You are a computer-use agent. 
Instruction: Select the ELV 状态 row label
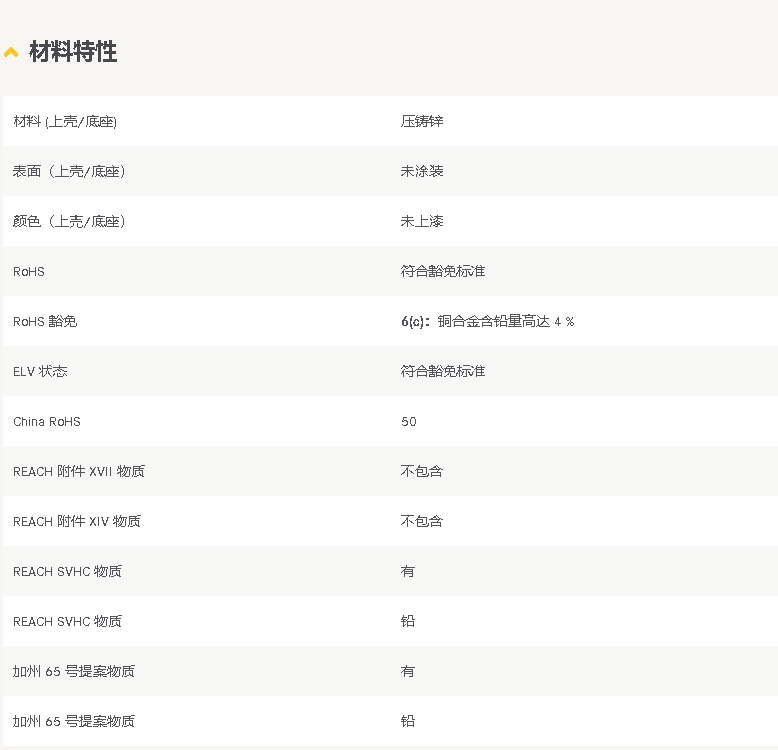[40, 372]
